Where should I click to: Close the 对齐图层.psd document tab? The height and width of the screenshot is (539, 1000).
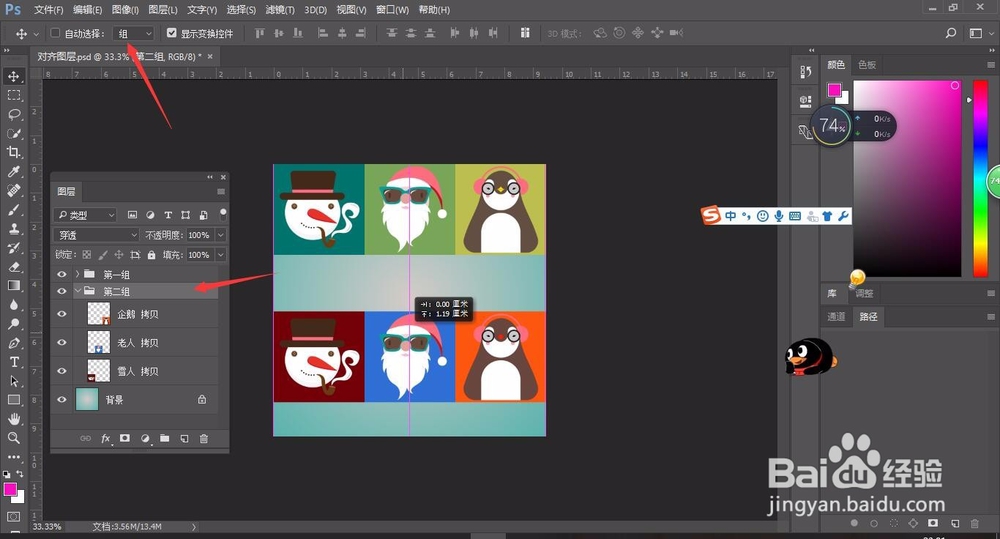[210, 56]
